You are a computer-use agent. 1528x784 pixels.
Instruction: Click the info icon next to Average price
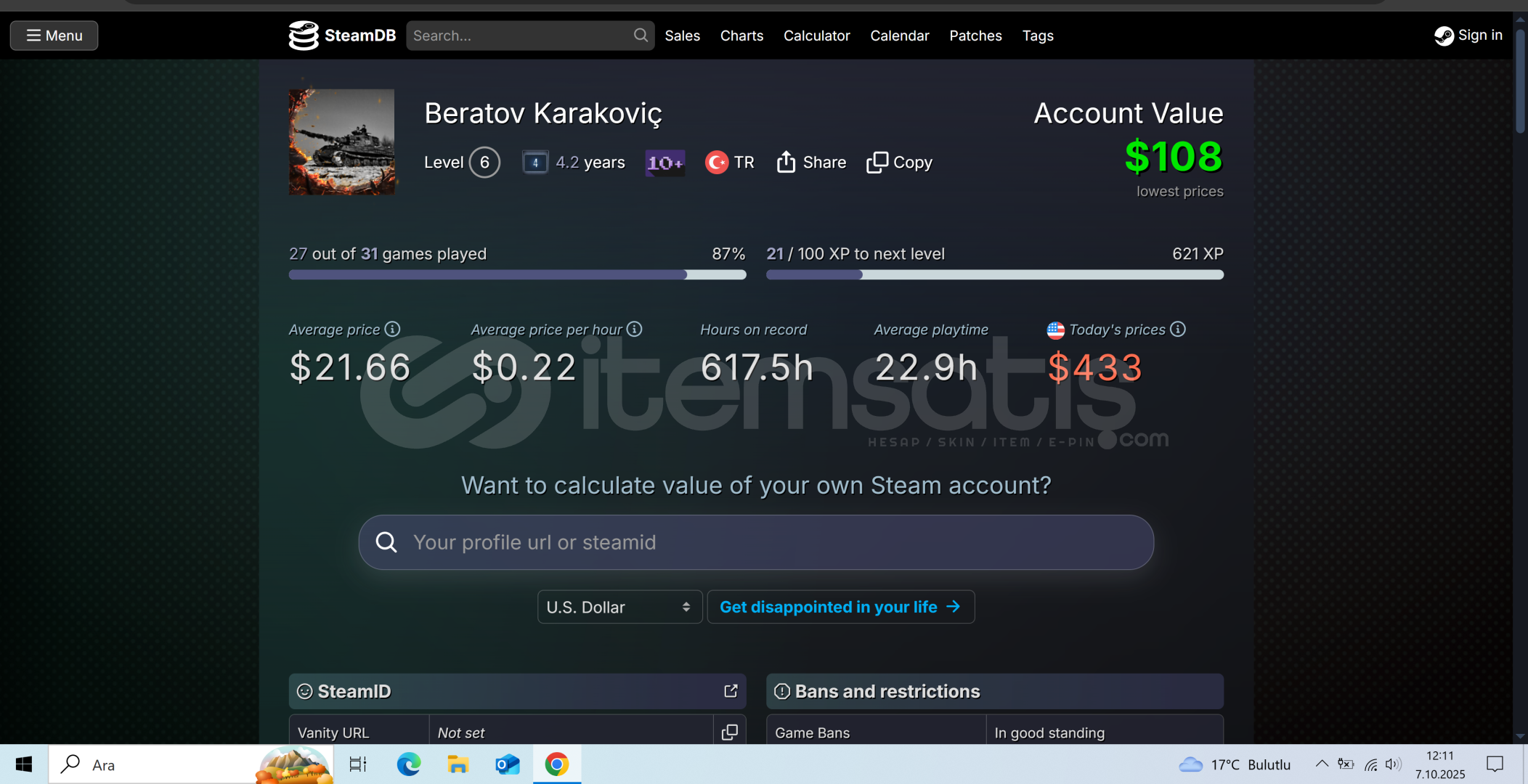(x=393, y=329)
